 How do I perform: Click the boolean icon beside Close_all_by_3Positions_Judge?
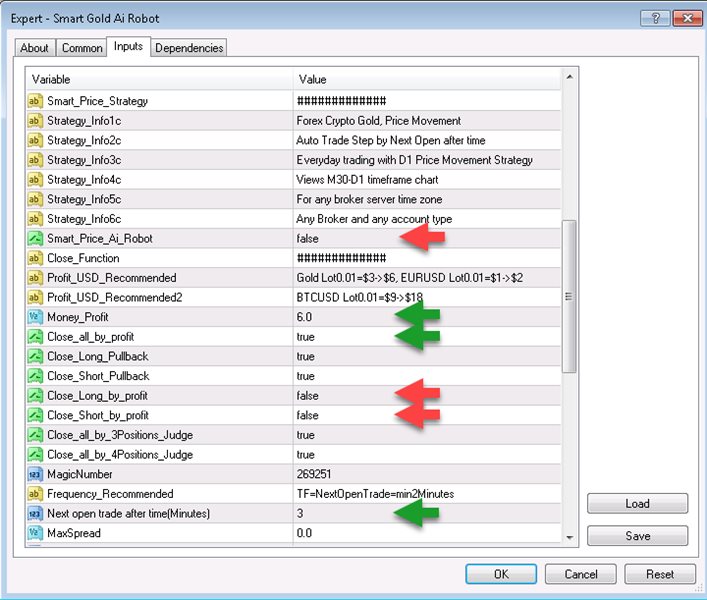tap(35, 435)
